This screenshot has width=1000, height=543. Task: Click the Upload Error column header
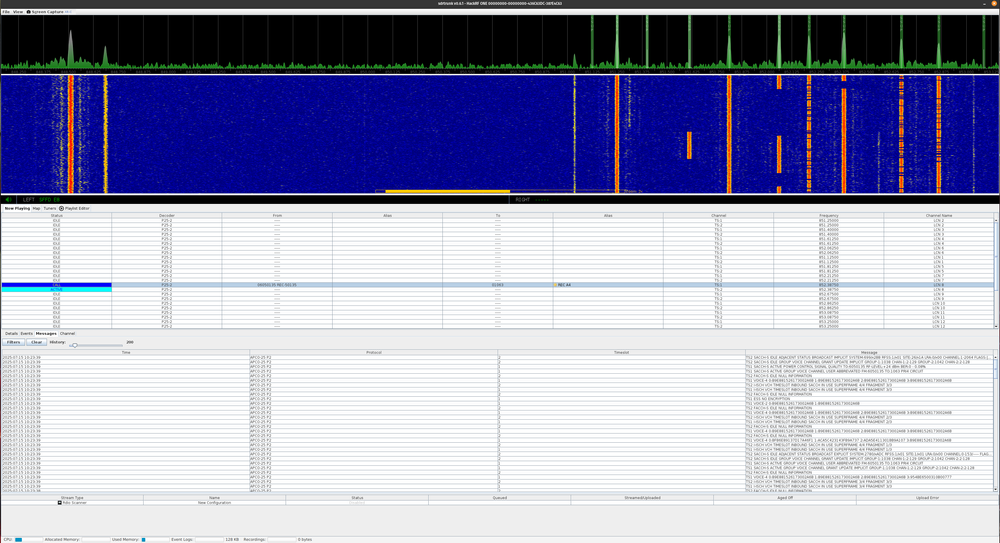(927, 498)
